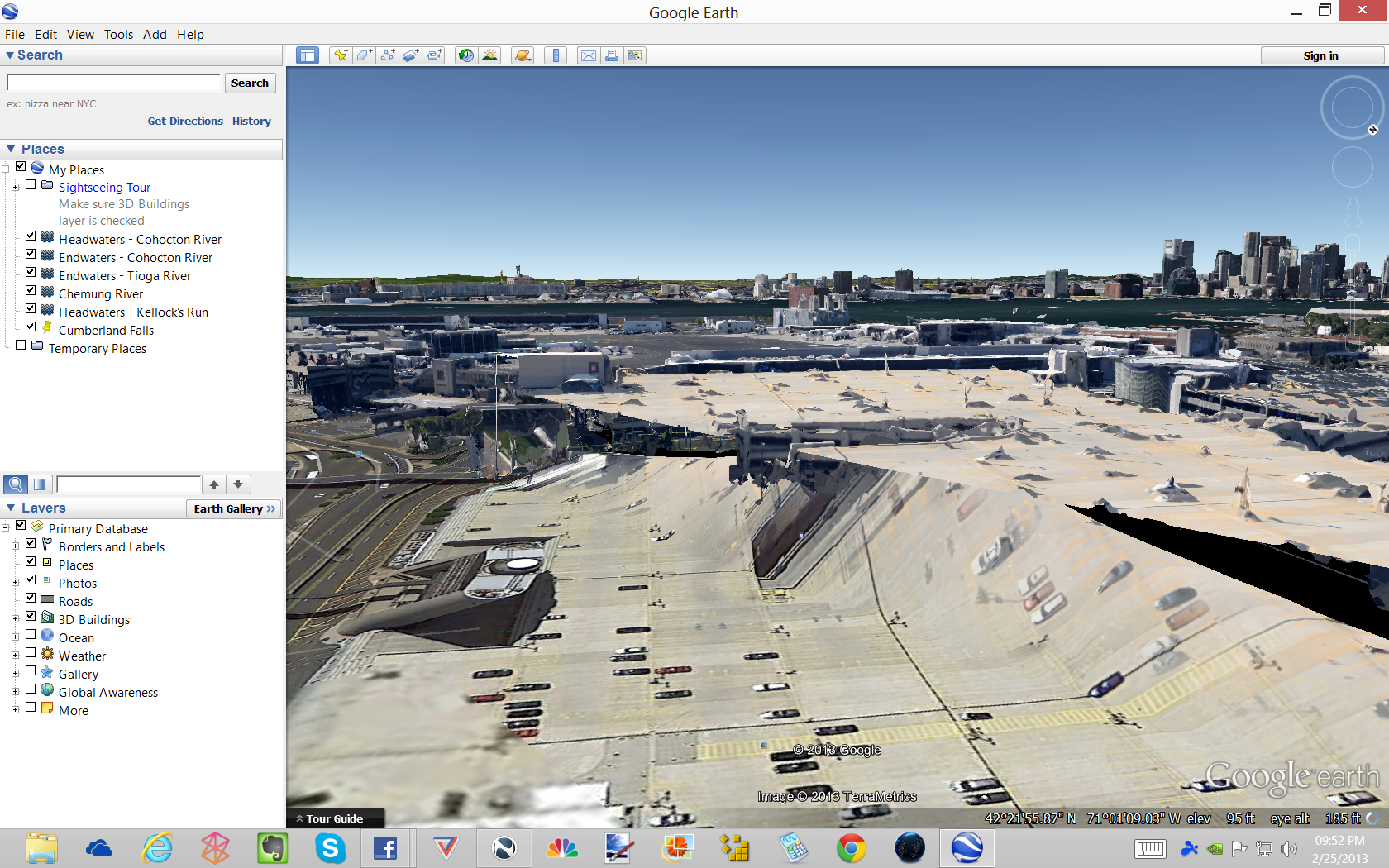Click the main search input field
The image size is (1389, 868).
coord(114,83)
